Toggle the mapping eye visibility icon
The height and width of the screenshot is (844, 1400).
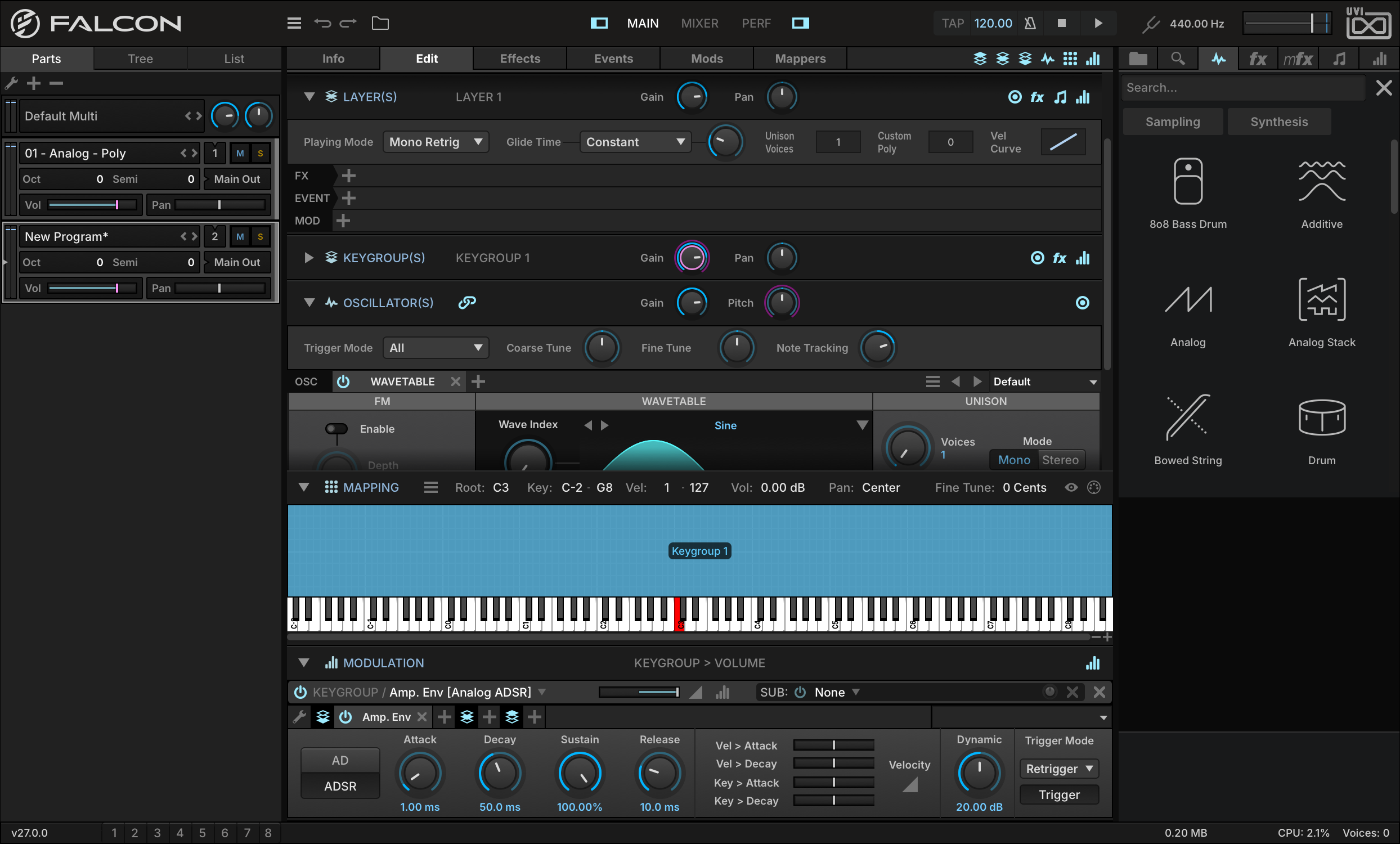coord(1070,487)
